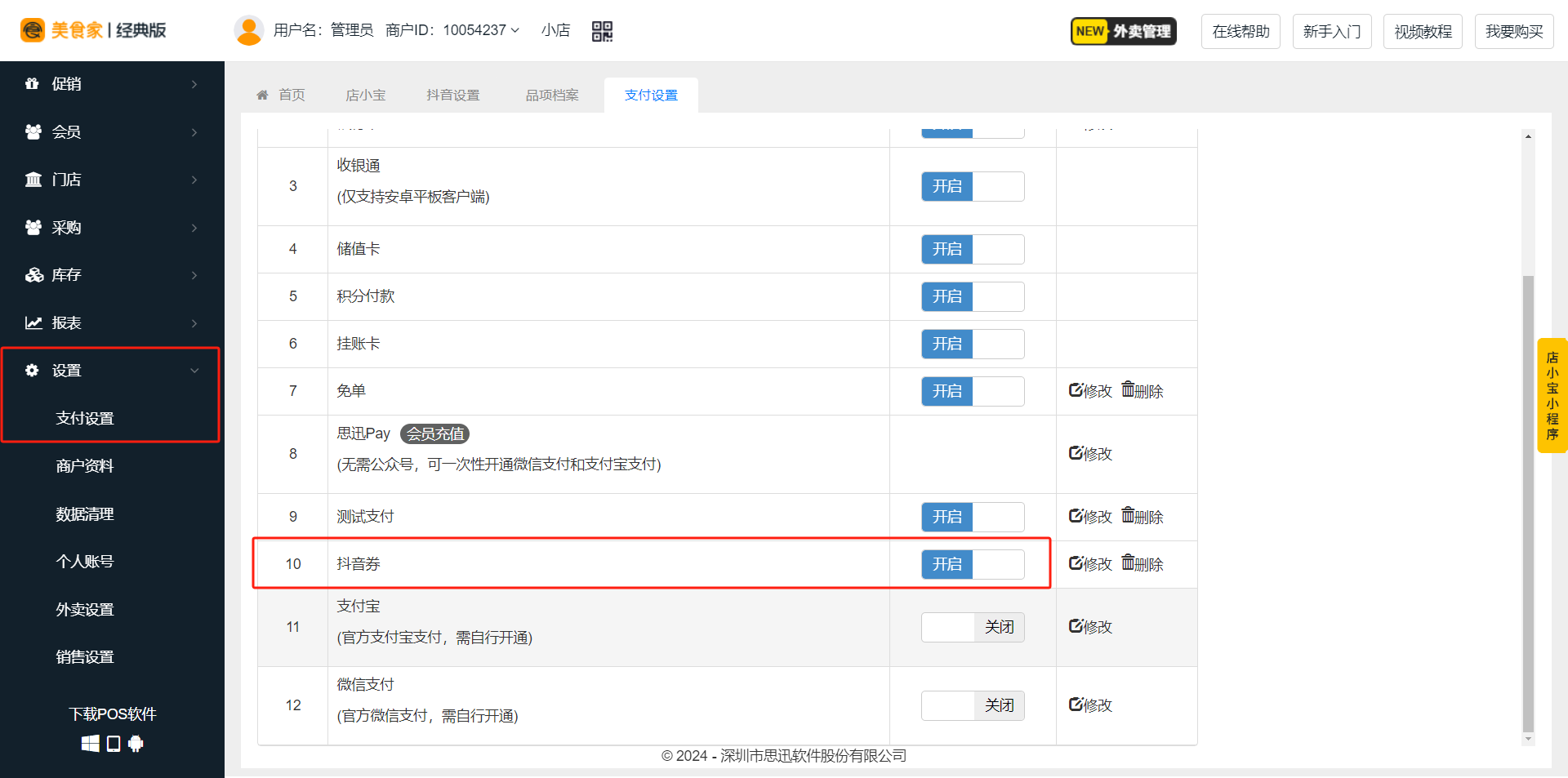Screen dimensions: 1568x778
Task: Expand the 会员 menu chevron
Action: (x=194, y=132)
